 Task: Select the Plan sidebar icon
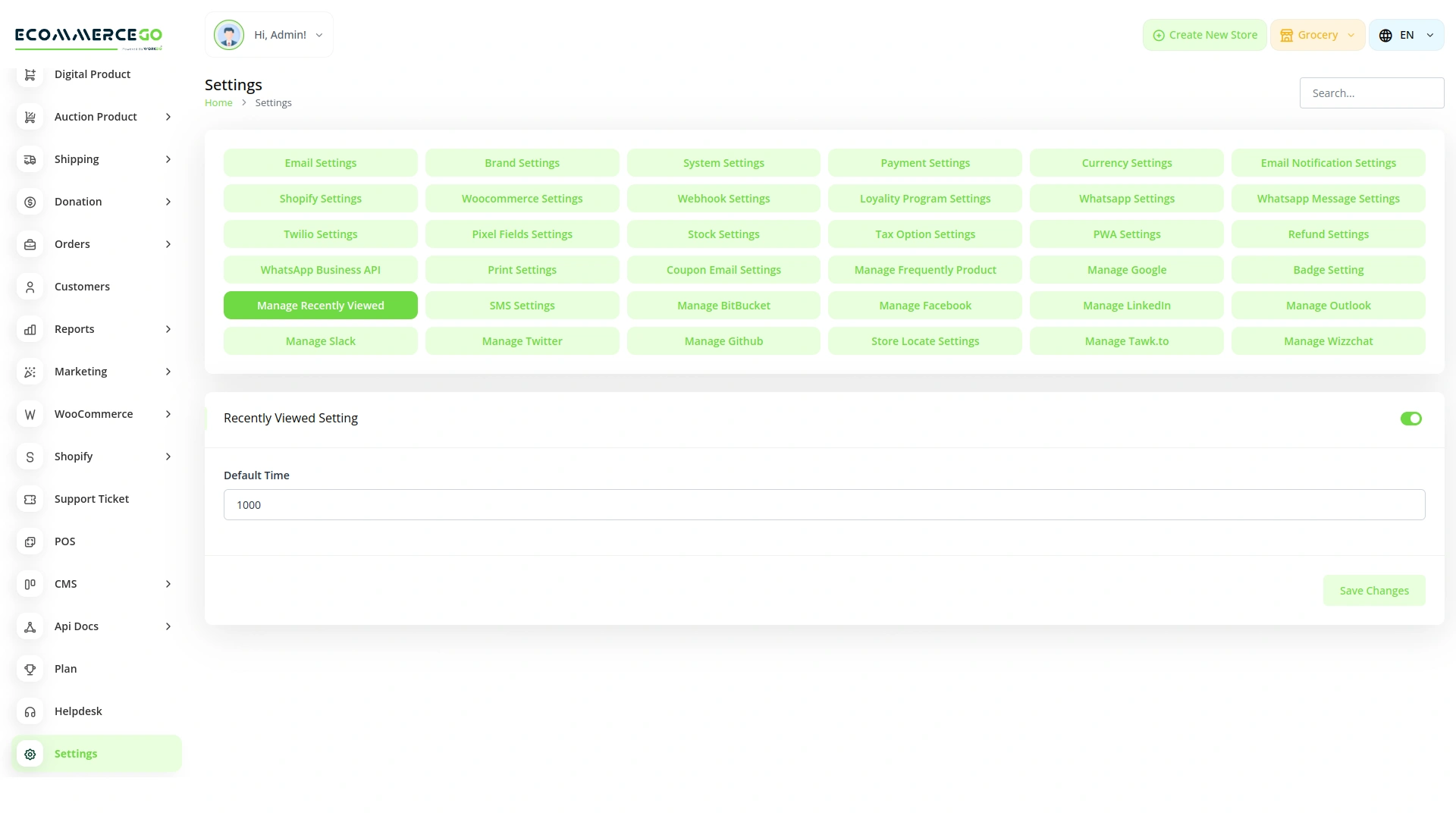coord(30,669)
